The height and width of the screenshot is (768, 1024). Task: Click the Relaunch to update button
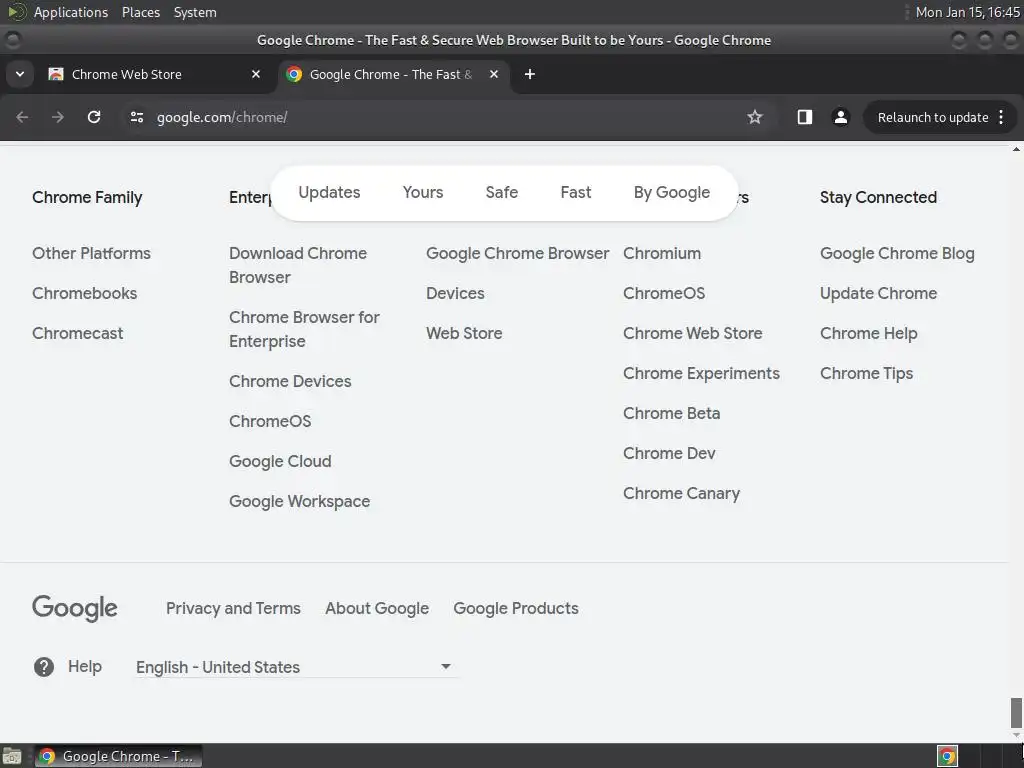[933, 117]
